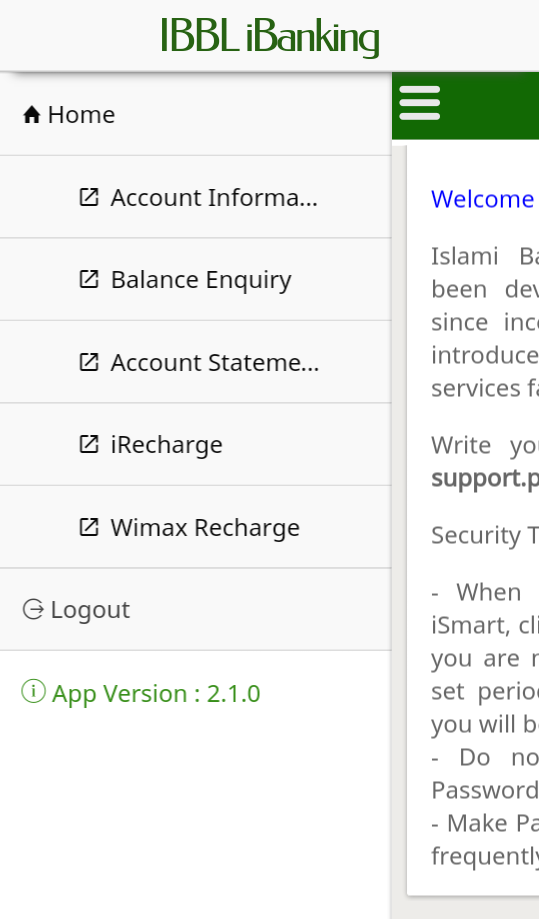The image size is (539, 919).
Task: Click the Account Information external-link icon
Action: 88,198
